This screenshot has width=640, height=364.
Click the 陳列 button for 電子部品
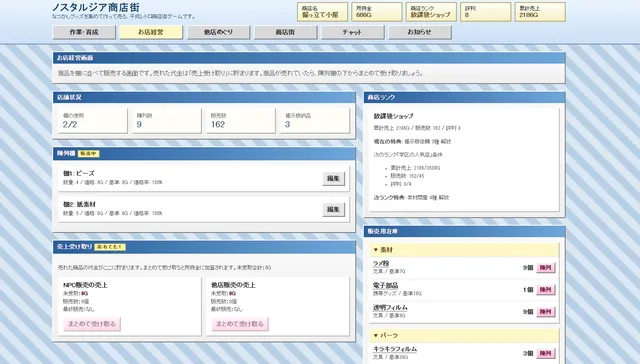[546, 290]
